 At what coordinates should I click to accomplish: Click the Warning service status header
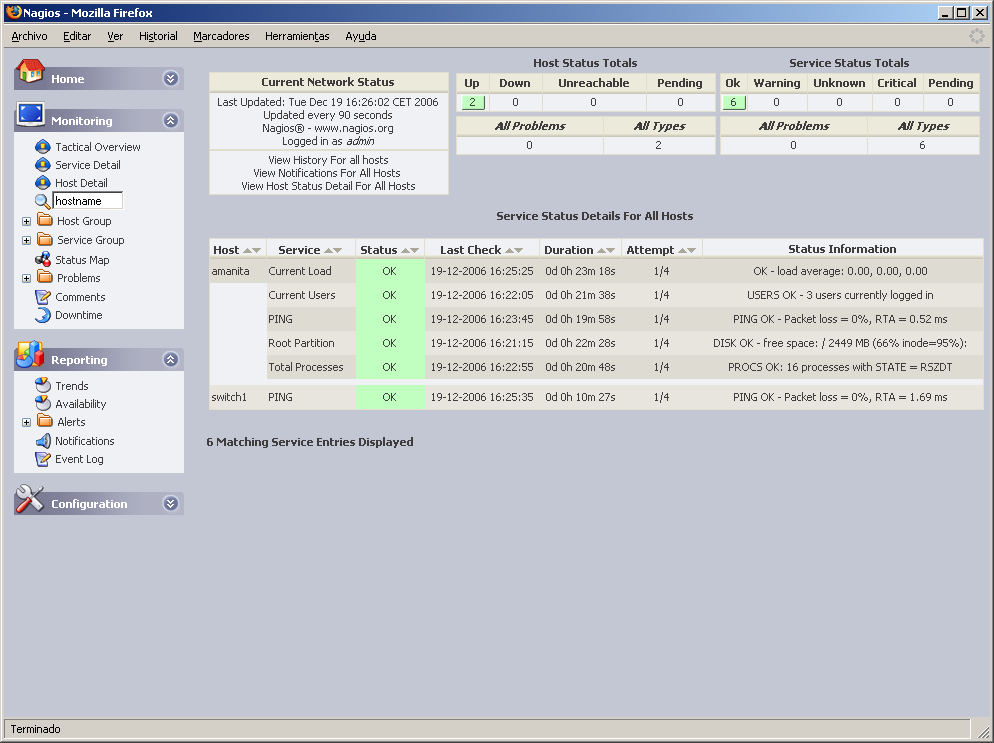777,83
